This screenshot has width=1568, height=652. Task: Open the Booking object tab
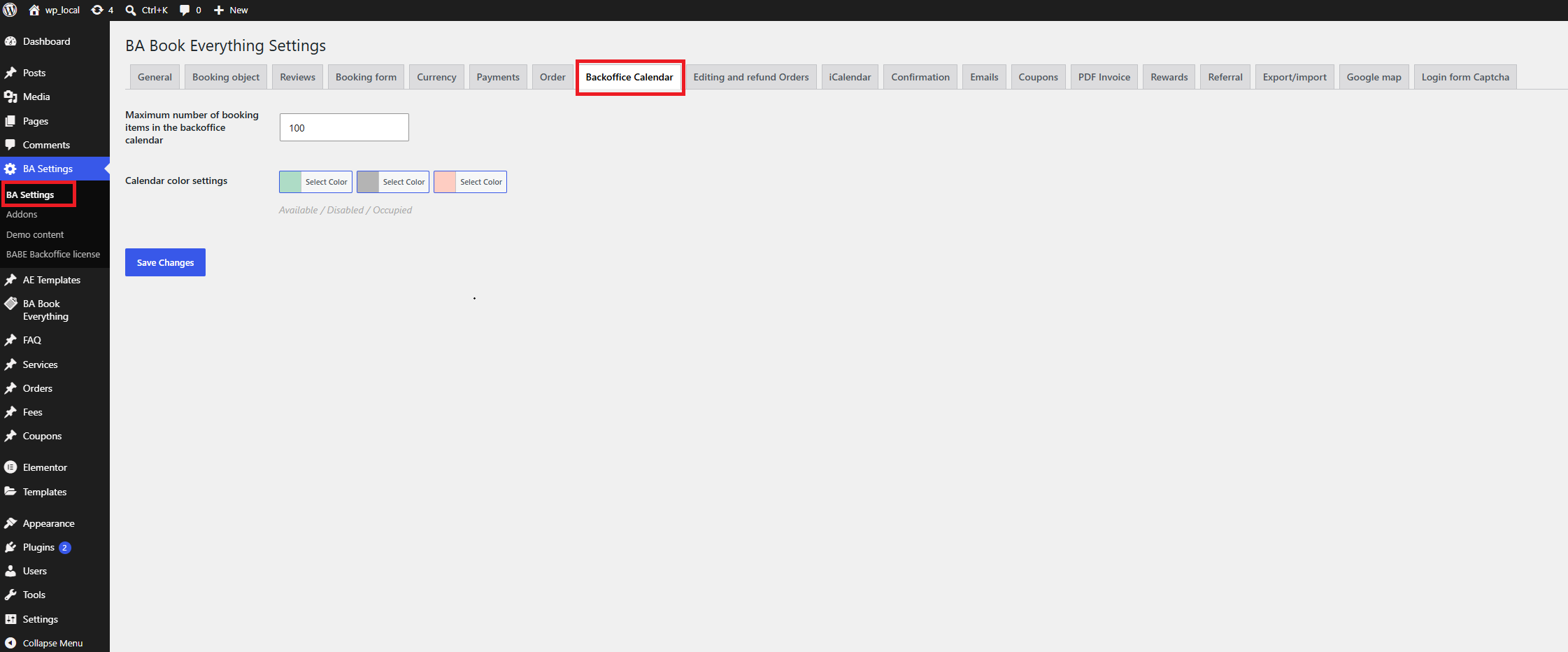pos(226,77)
